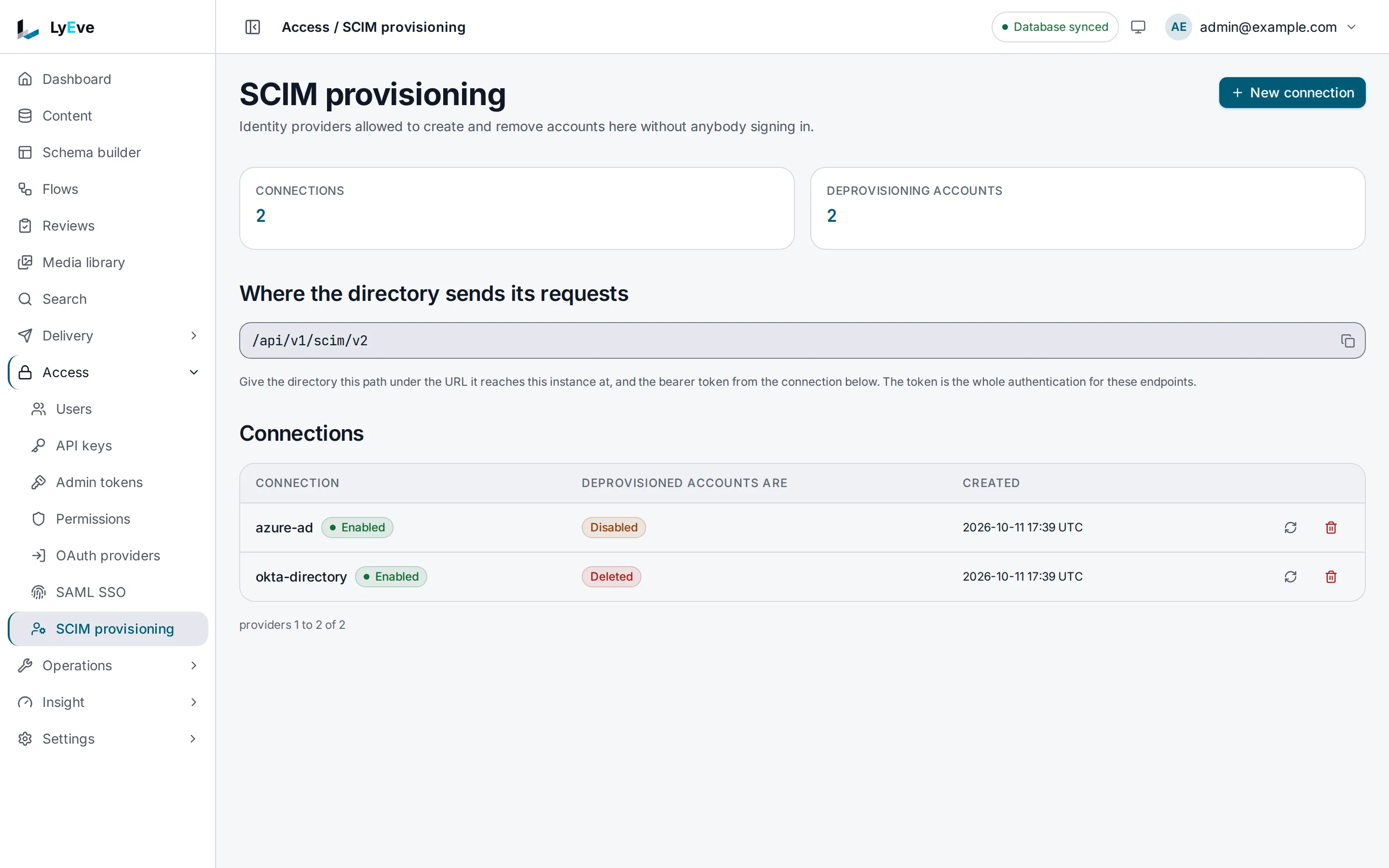Open SAML SSO page

[x=108, y=593]
